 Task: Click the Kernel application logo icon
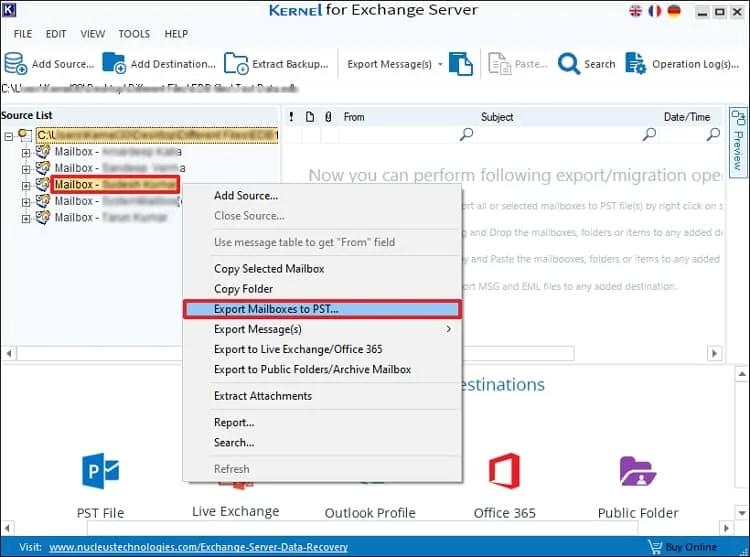pyautogui.click(x=9, y=10)
